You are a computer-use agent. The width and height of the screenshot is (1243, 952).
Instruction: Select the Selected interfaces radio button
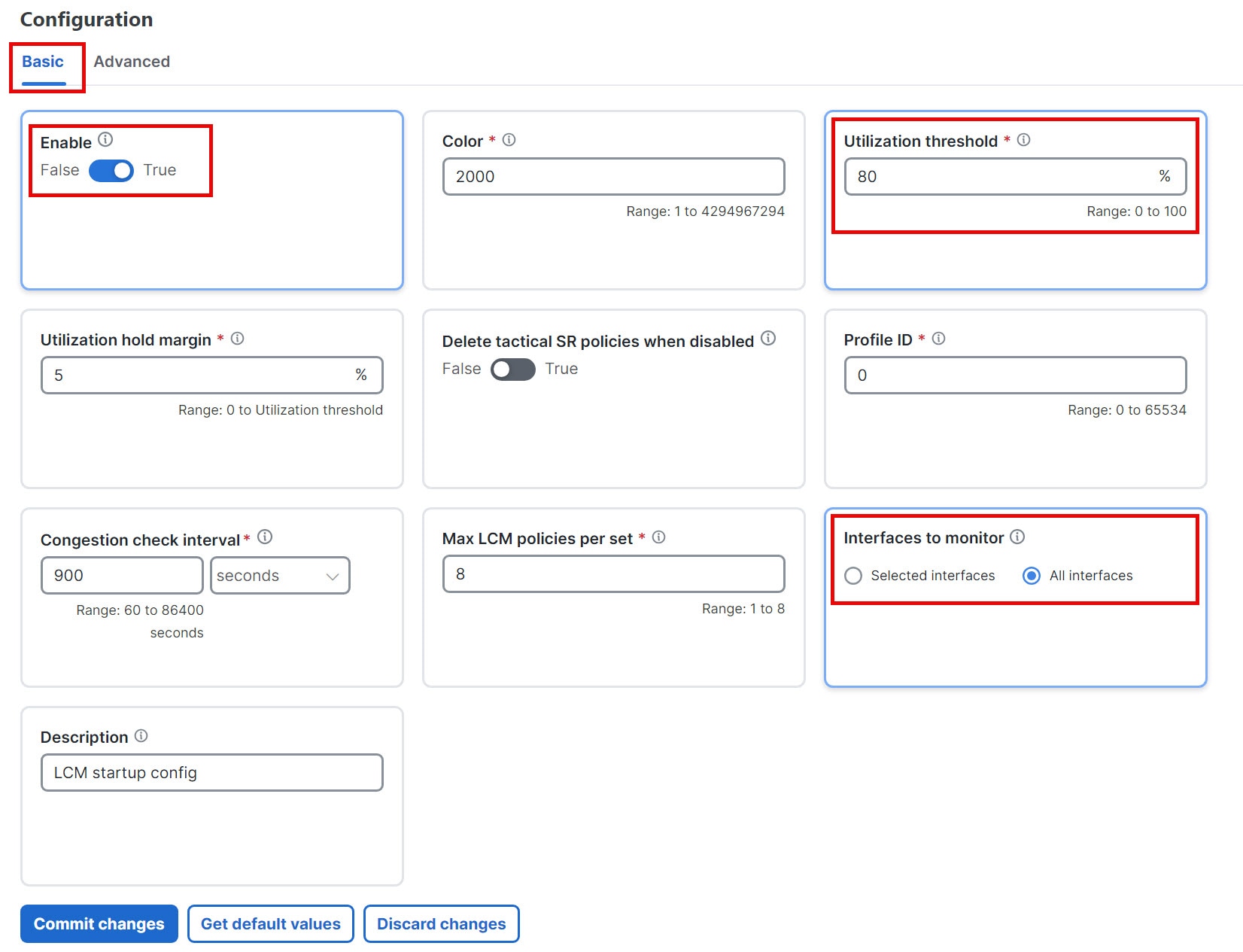point(854,576)
